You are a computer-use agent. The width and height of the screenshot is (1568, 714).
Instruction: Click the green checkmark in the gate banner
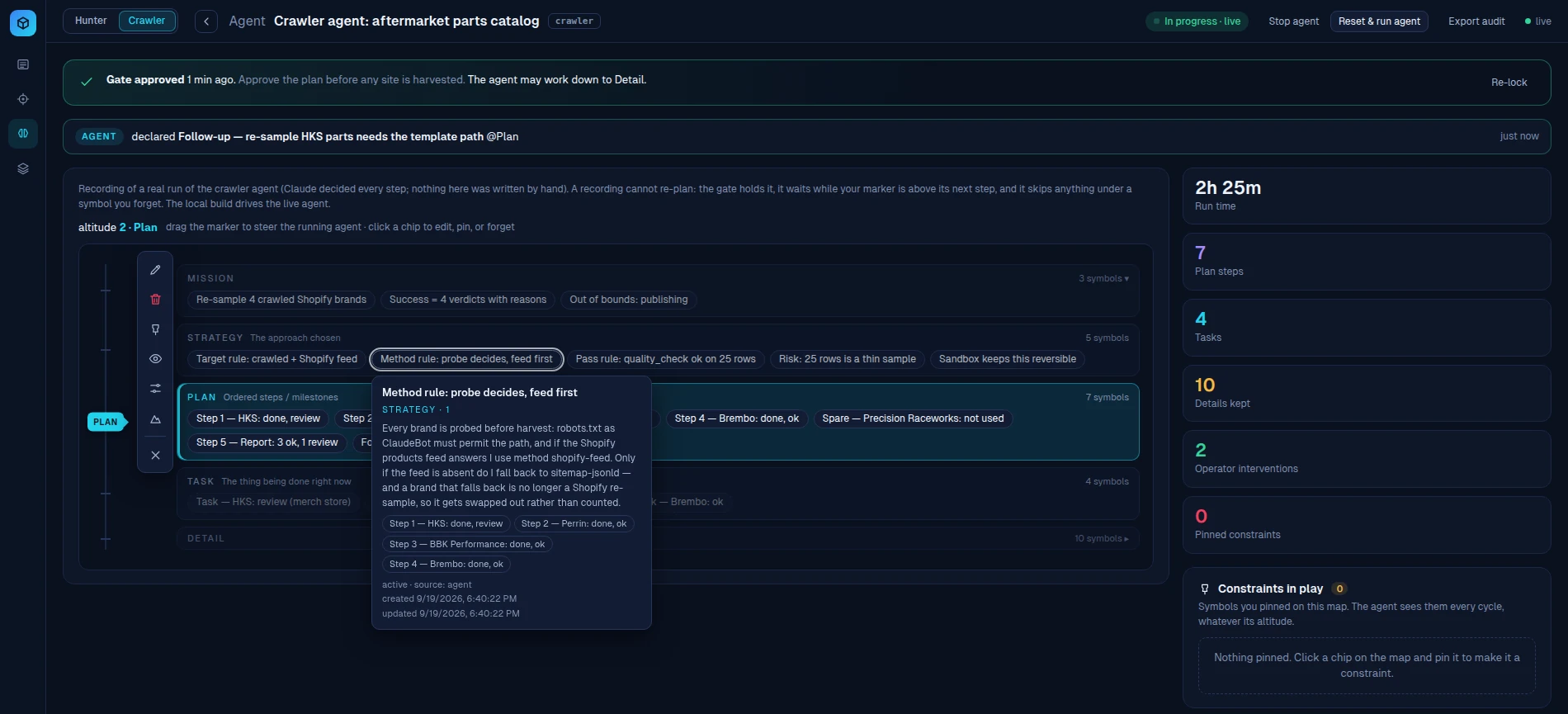87,82
